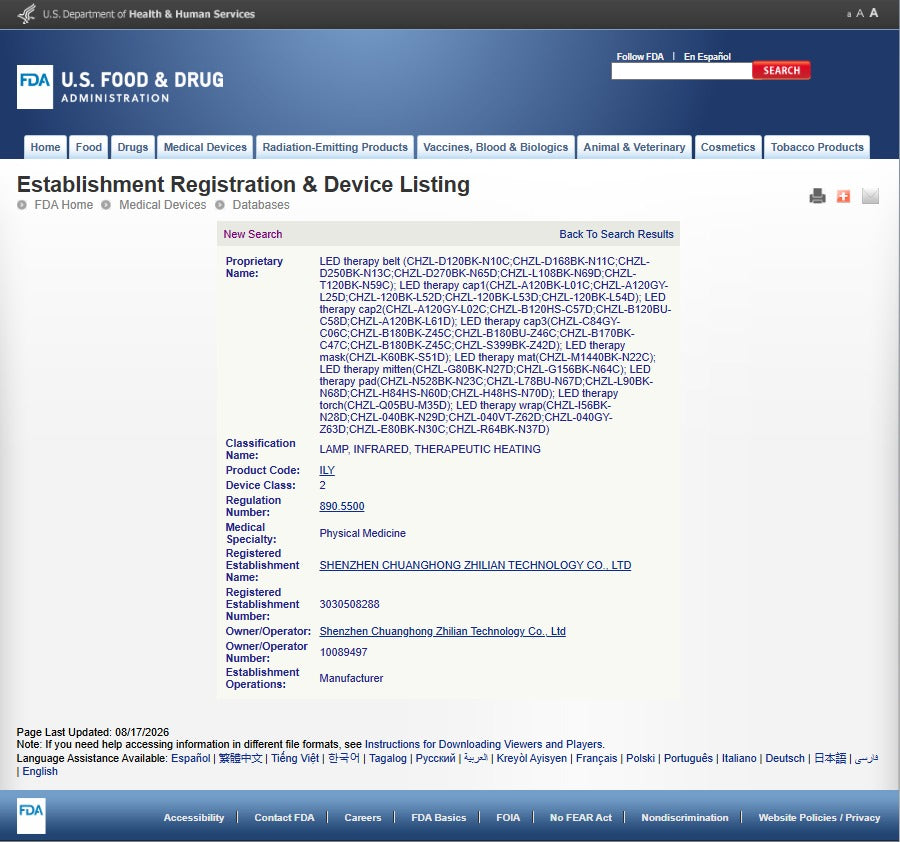Click Page Last Updated: 08/17/2026 text
The image size is (900, 842).
(x=93, y=732)
